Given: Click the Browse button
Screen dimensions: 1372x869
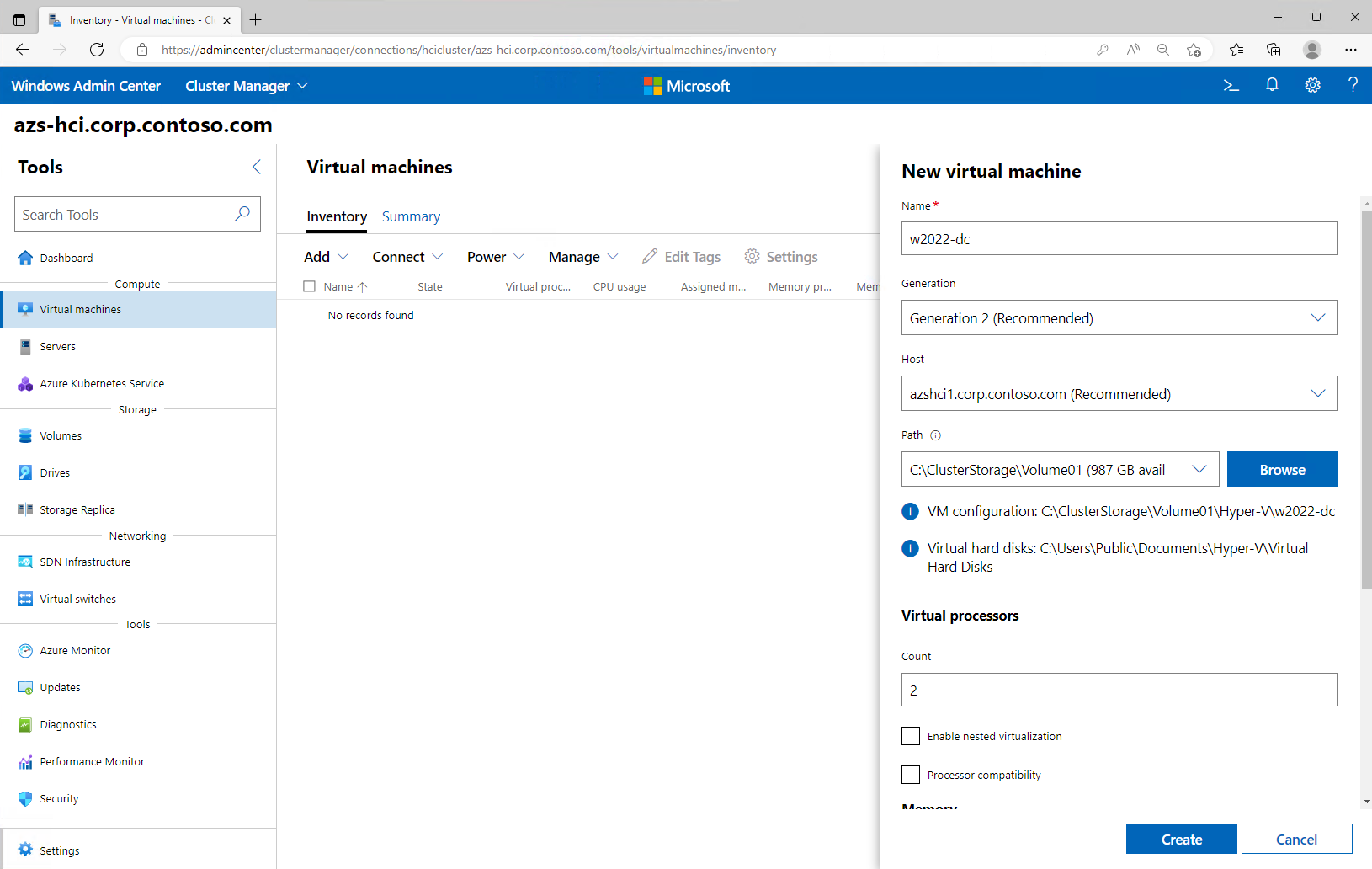Looking at the screenshot, I should (x=1282, y=469).
